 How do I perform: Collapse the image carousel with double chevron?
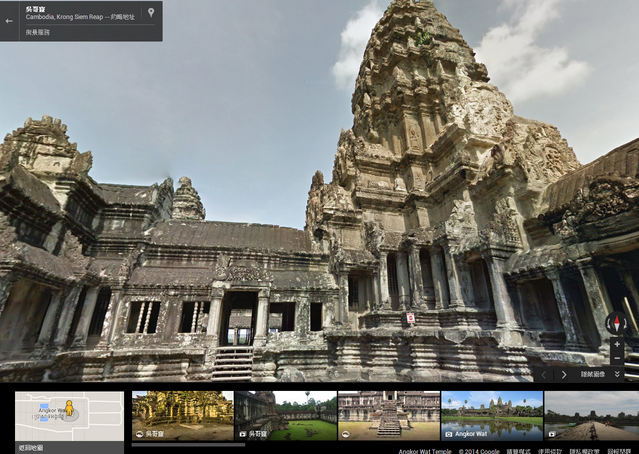coord(617,375)
